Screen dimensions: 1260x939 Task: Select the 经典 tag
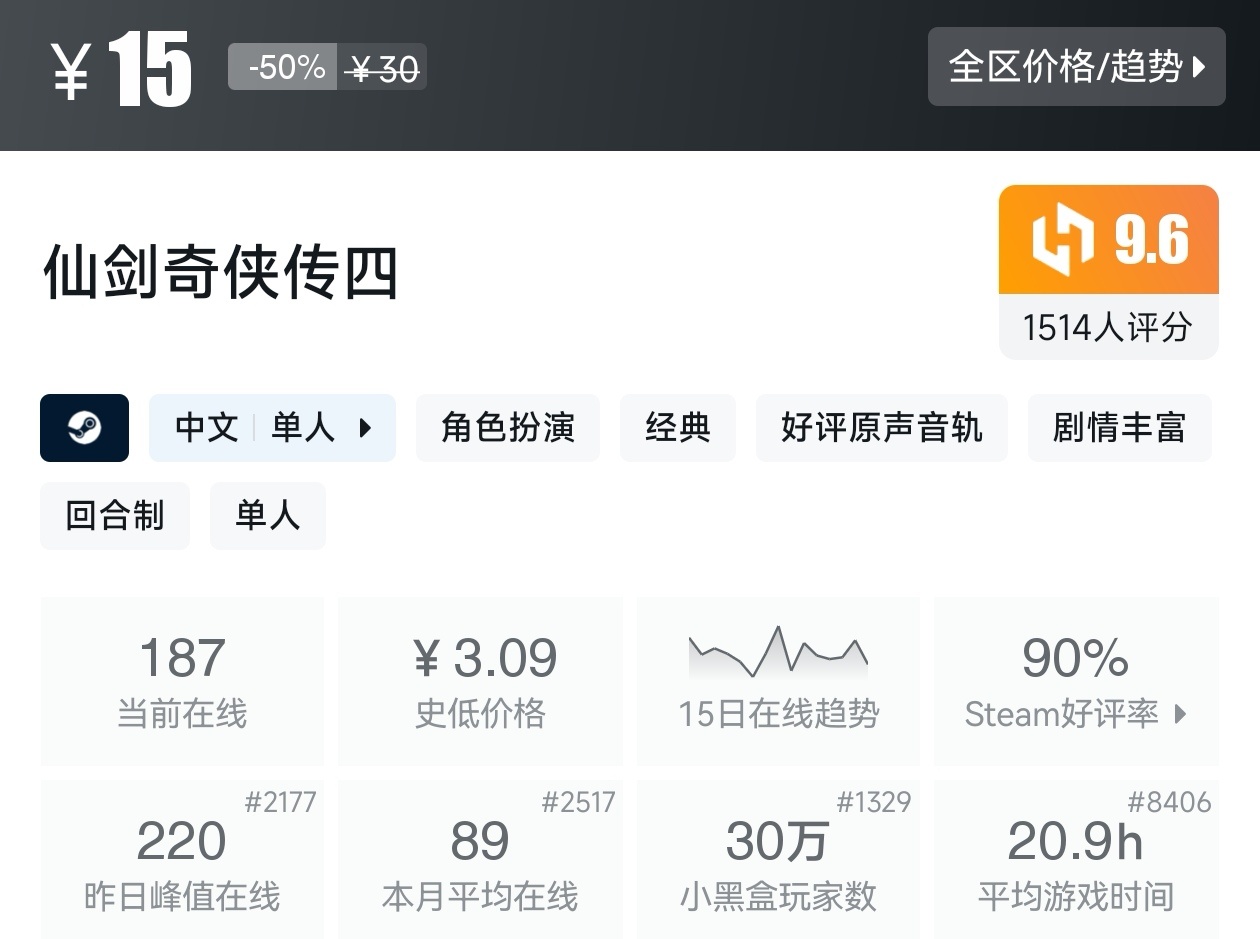[x=678, y=428]
